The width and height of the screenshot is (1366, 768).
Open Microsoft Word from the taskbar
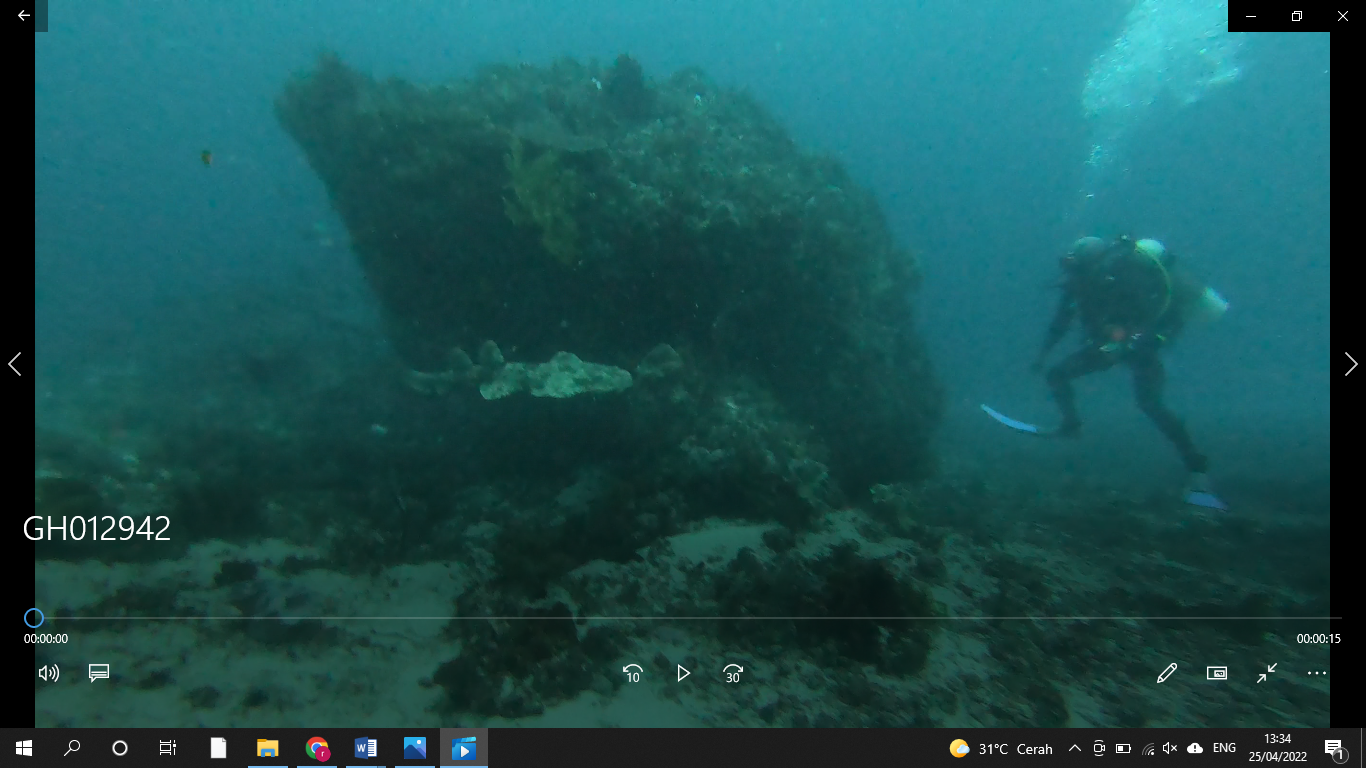coord(365,748)
